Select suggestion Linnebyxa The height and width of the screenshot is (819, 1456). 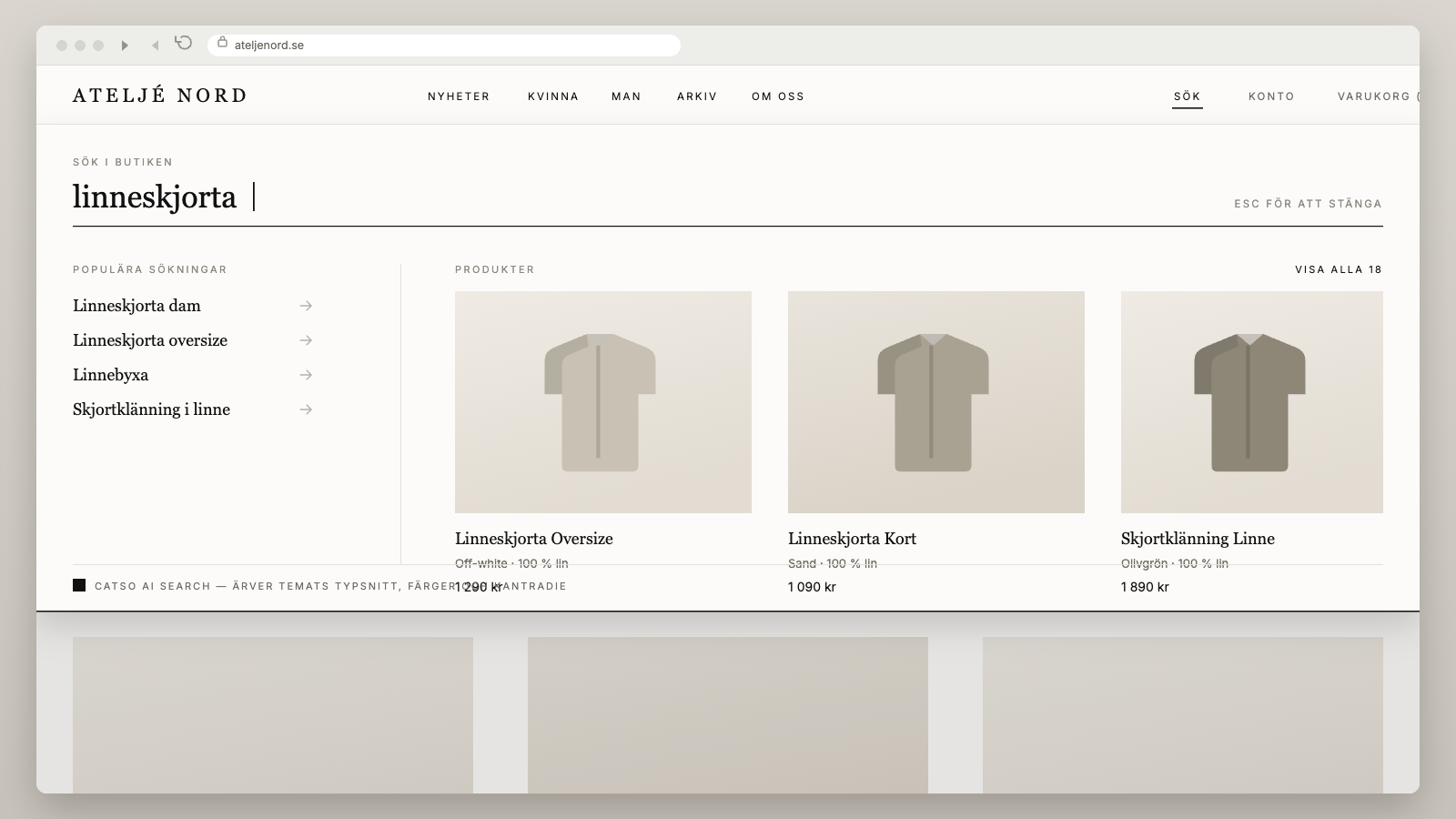coord(110,375)
